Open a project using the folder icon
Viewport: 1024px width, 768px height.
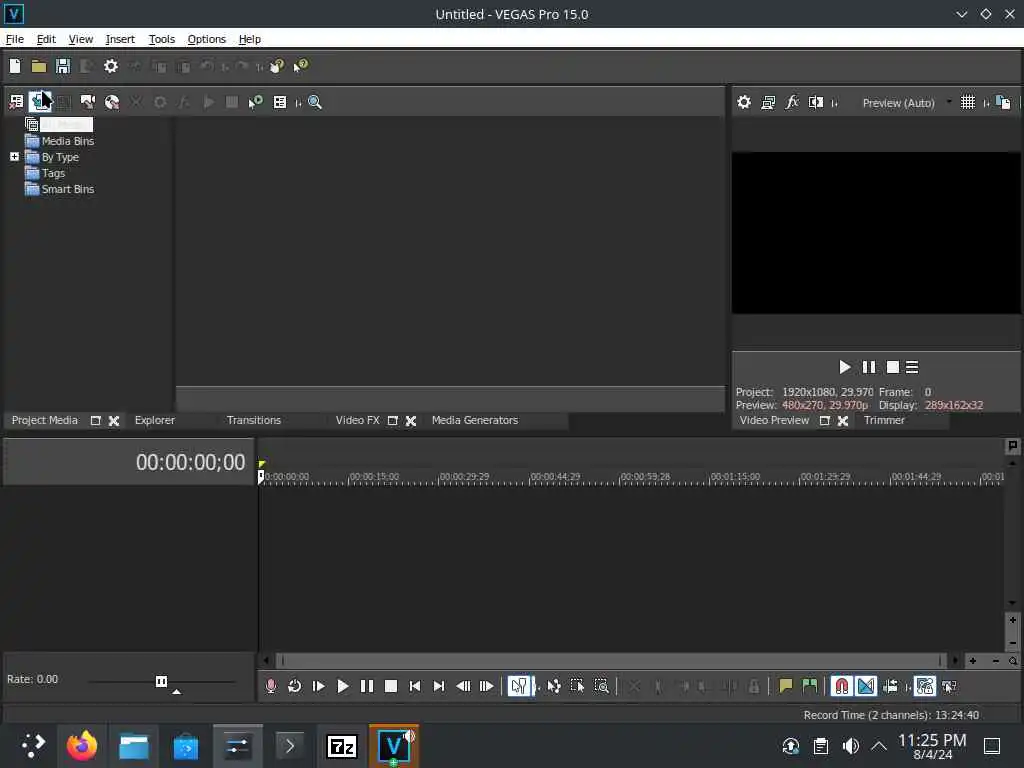click(39, 66)
